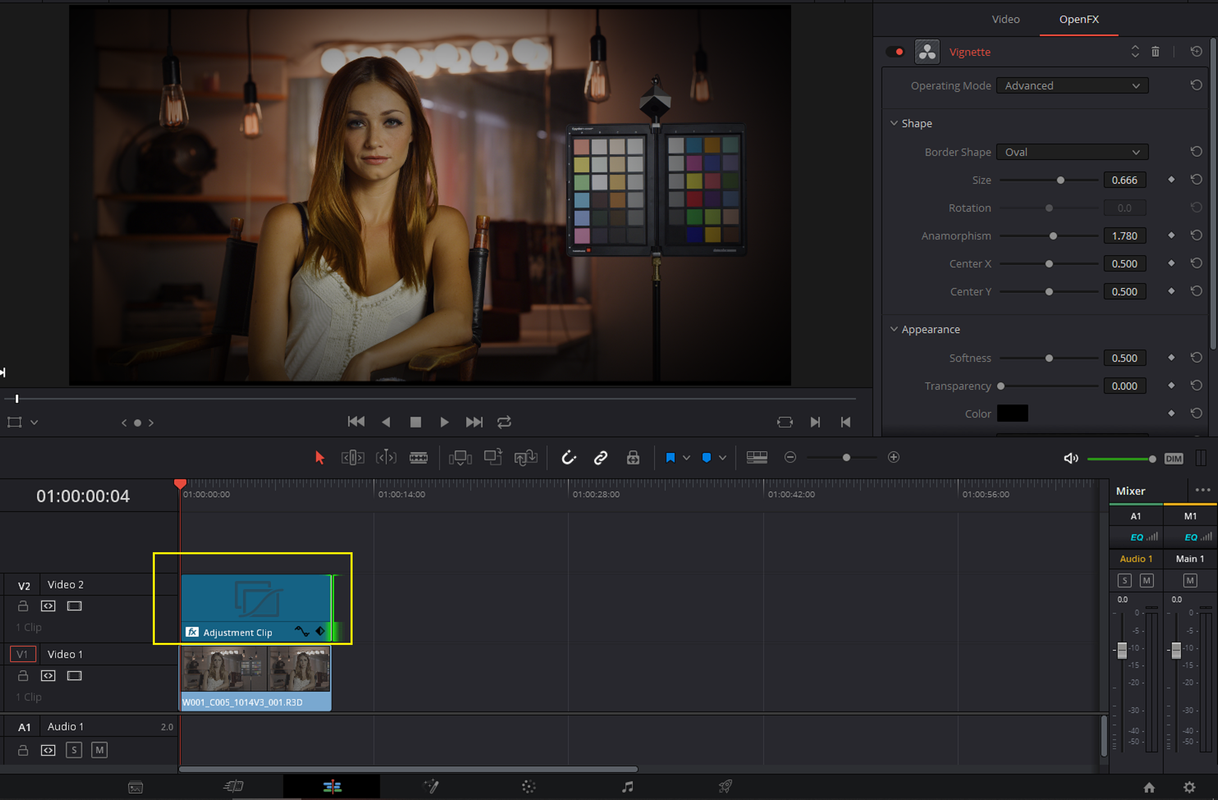1218x800 pixels.
Task: Mute Audio 1 in the A1 track header
Action: click(99, 750)
